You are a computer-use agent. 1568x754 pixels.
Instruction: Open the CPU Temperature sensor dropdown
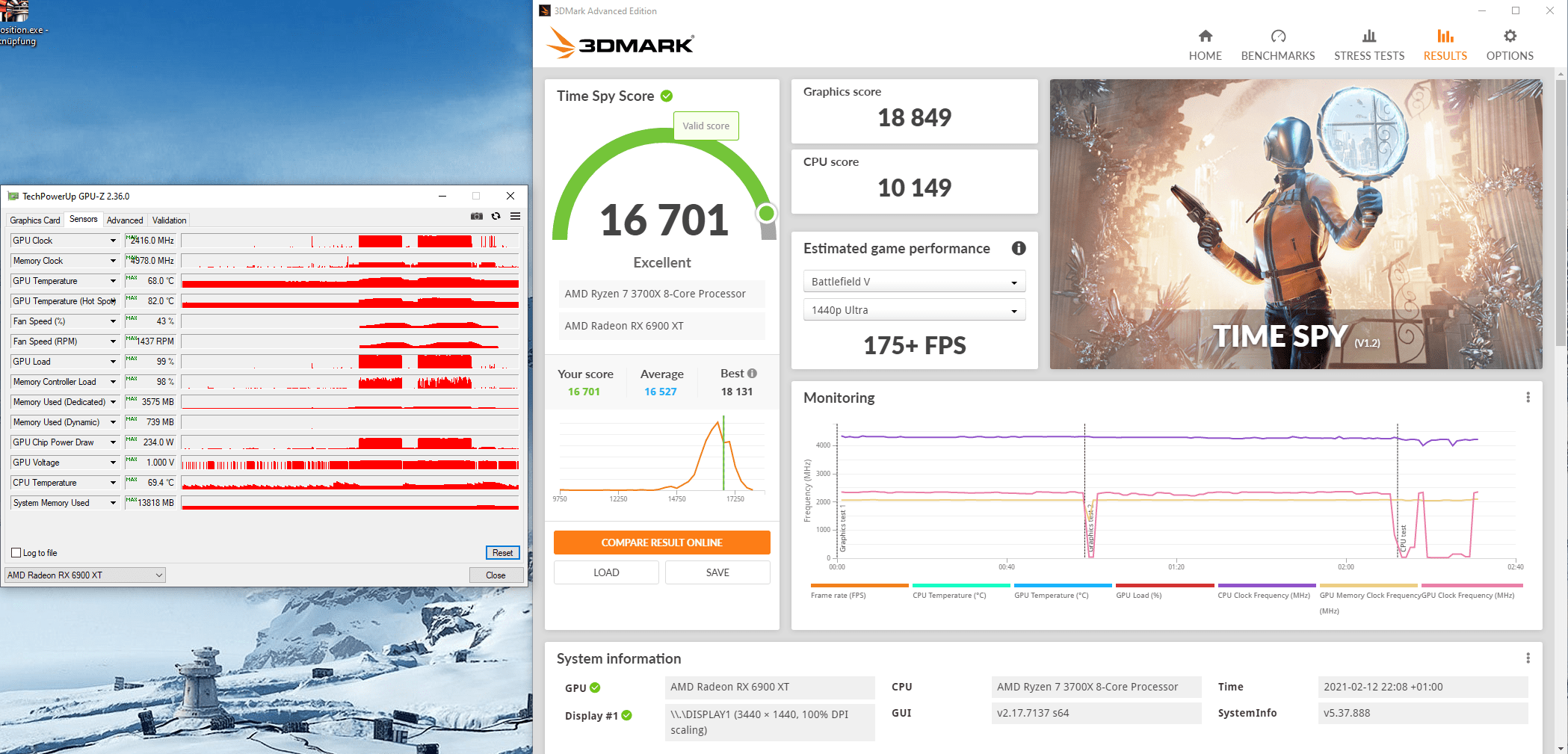coord(113,483)
